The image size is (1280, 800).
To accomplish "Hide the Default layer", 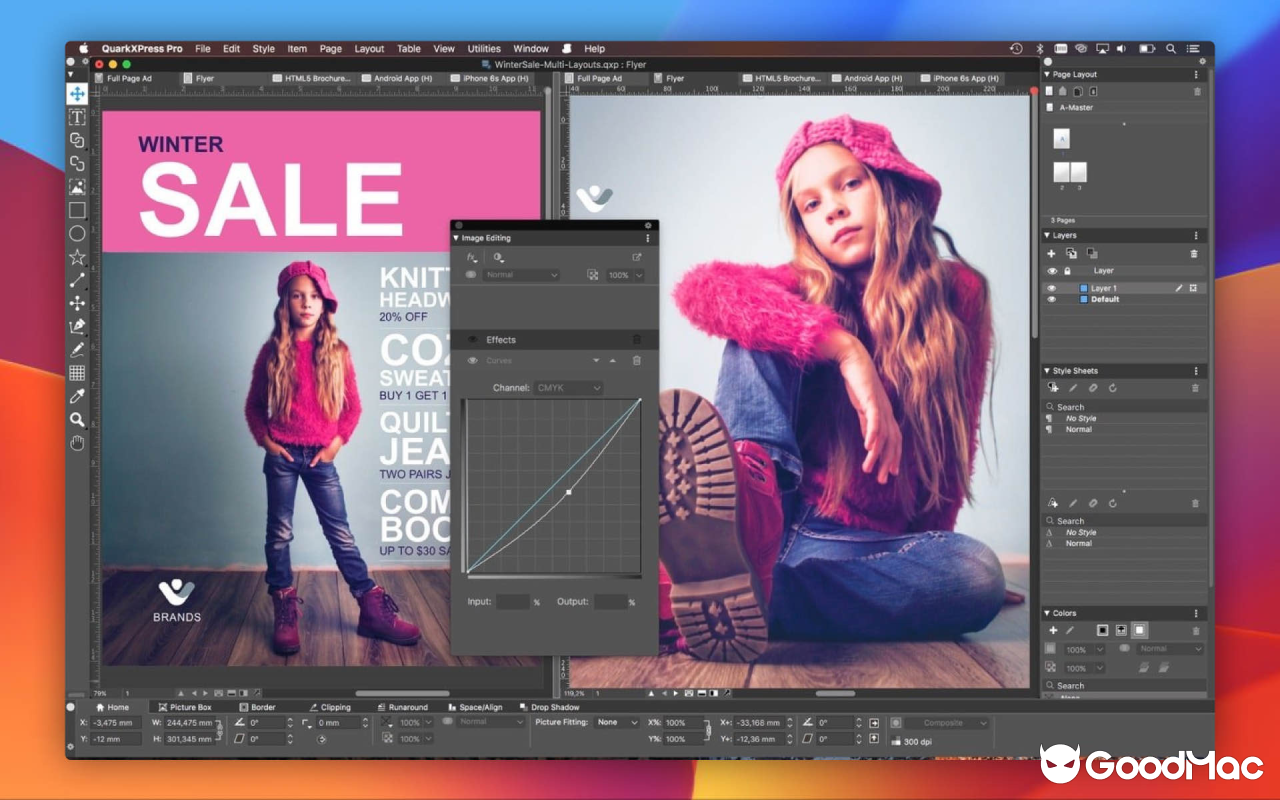I will click(x=1050, y=299).
